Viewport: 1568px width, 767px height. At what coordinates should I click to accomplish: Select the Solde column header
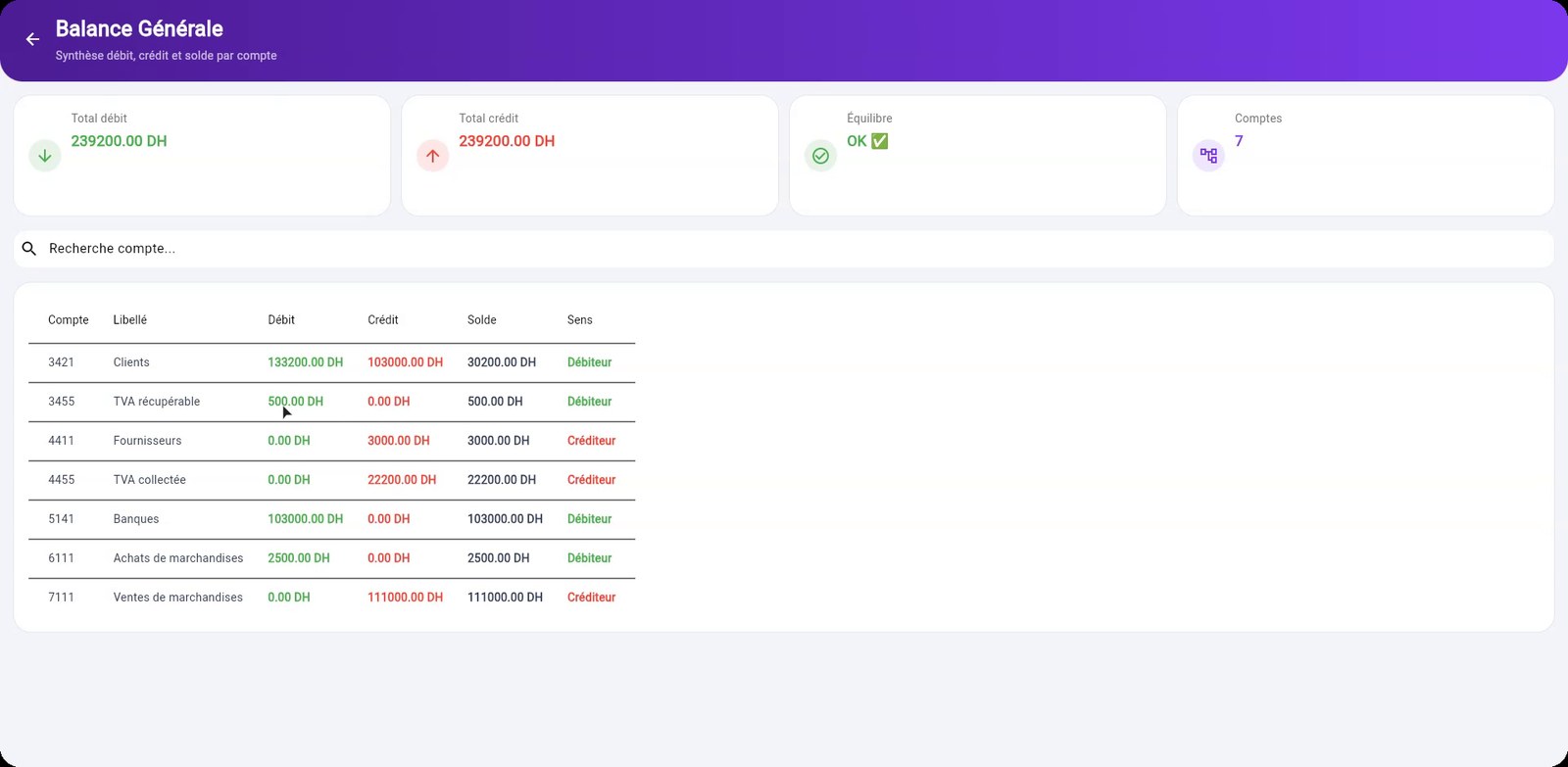pyautogui.click(x=482, y=320)
